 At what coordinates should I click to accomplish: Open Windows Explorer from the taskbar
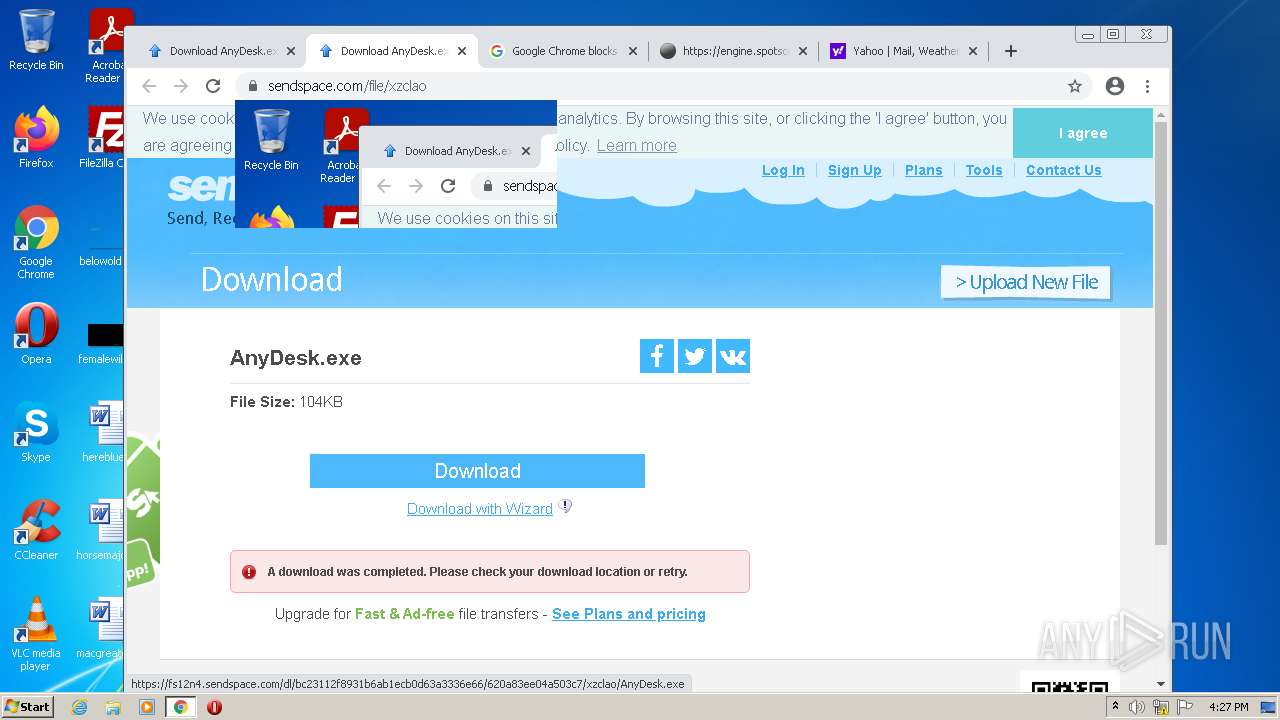pyautogui.click(x=113, y=707)
